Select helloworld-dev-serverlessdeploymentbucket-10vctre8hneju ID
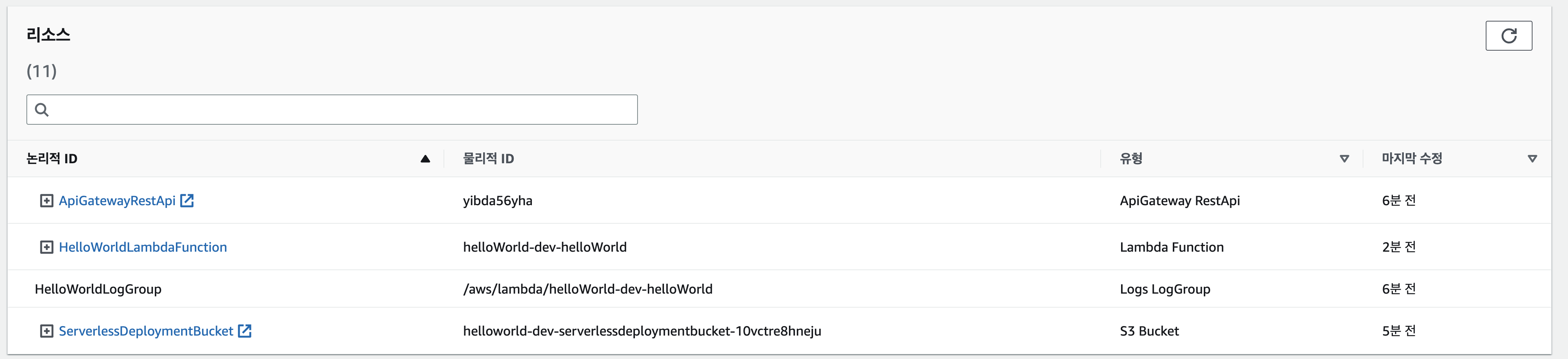Screen dimensions: 1568x359 pyautogui.click(x=642, y=331)
